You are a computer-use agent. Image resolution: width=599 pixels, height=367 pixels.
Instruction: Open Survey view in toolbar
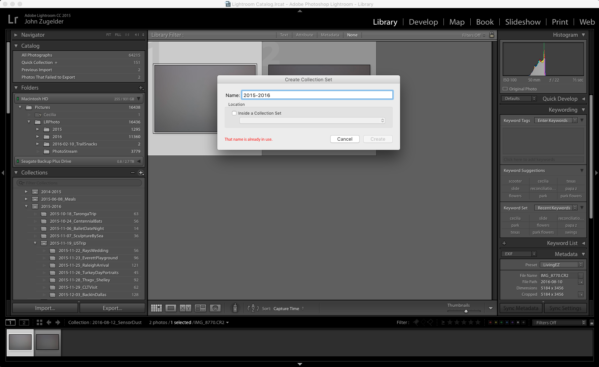[x=200, y=308]
